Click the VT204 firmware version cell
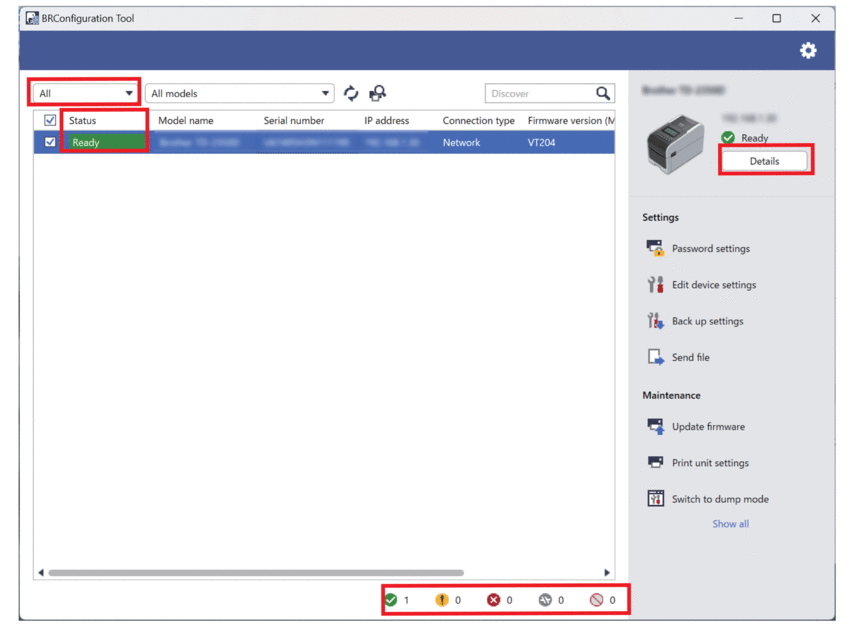Viewport: 859px width, 629px height. point(541,142)
